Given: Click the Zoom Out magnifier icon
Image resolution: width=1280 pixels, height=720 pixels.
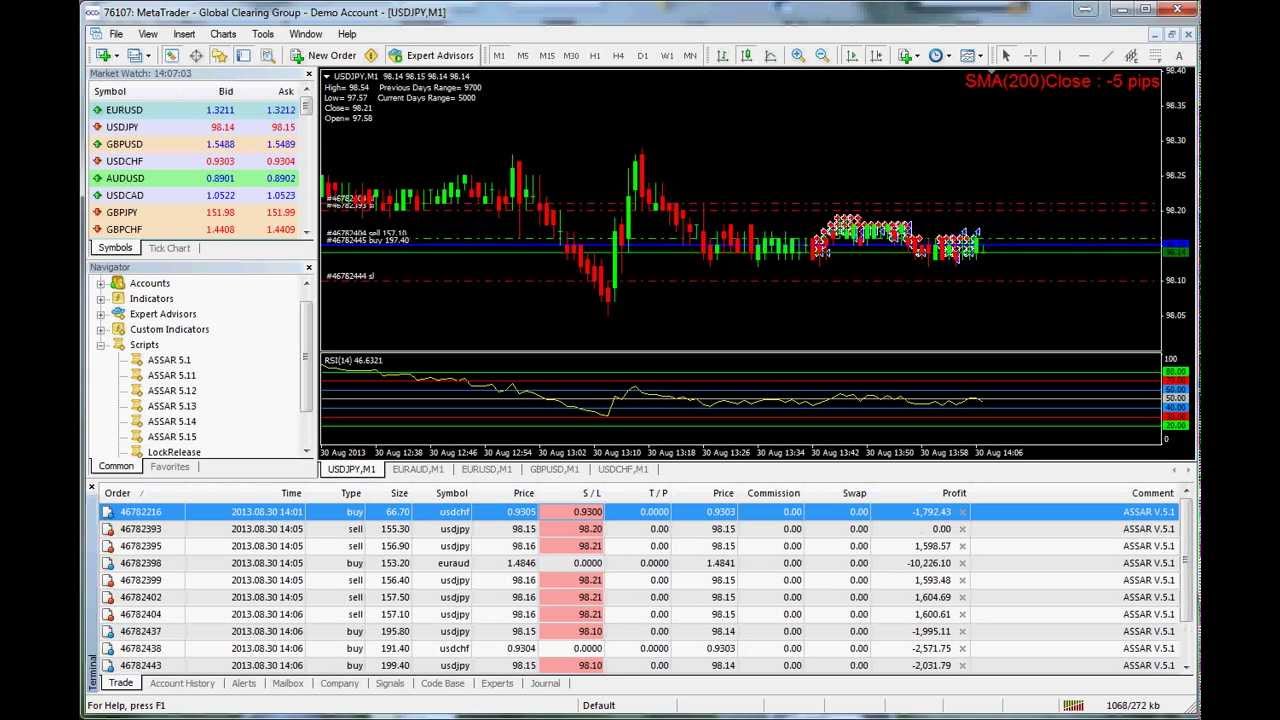Looking at the screenshot, I should point(822,56).
